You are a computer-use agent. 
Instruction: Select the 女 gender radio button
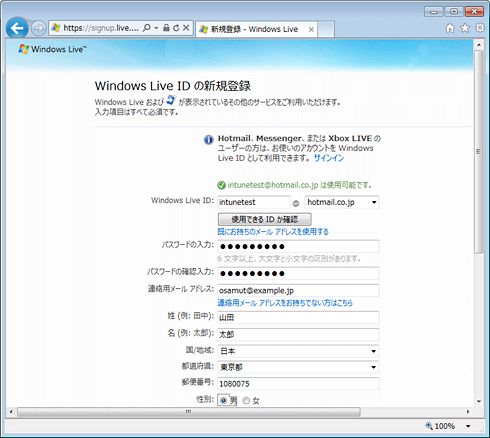point(246,401)
